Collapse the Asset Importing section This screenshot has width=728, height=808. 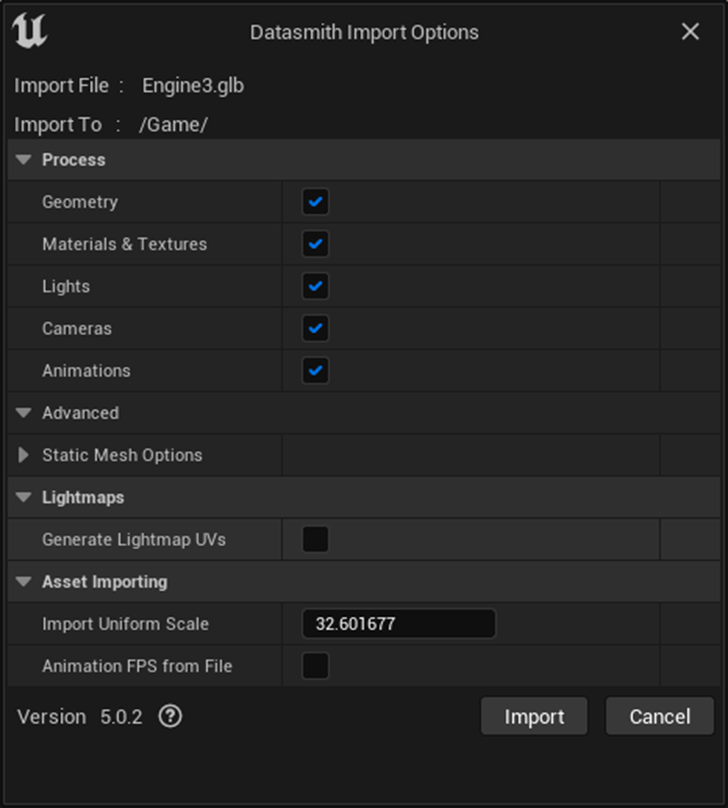[24, 582]
